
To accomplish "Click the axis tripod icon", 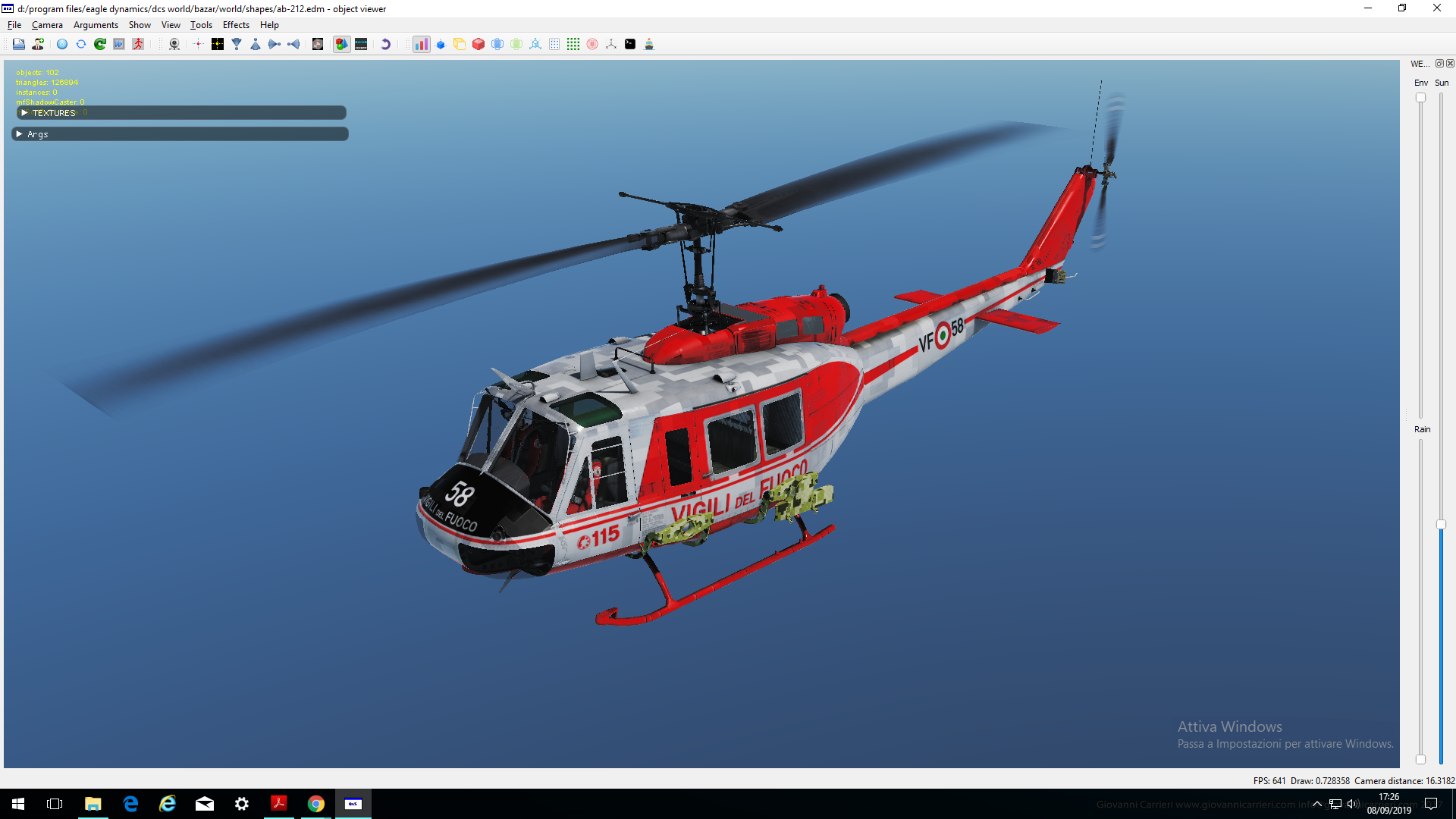I will pos(611,44).
